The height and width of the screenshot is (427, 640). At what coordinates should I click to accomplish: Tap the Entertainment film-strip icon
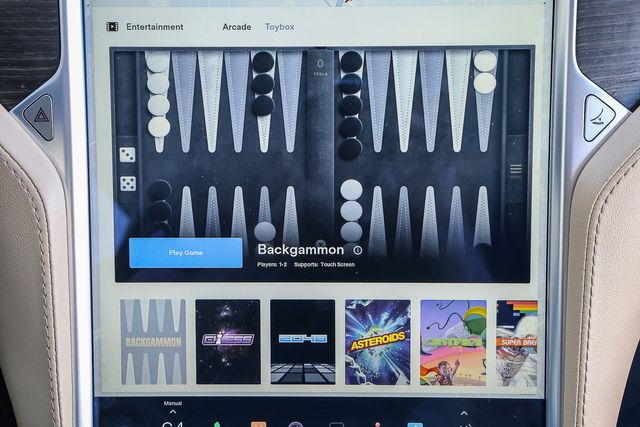[x=112, y=27]
